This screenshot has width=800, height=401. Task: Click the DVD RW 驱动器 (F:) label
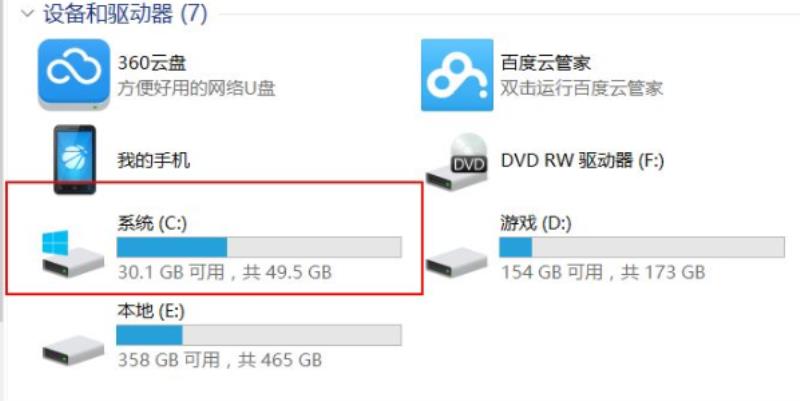point(583,161)
